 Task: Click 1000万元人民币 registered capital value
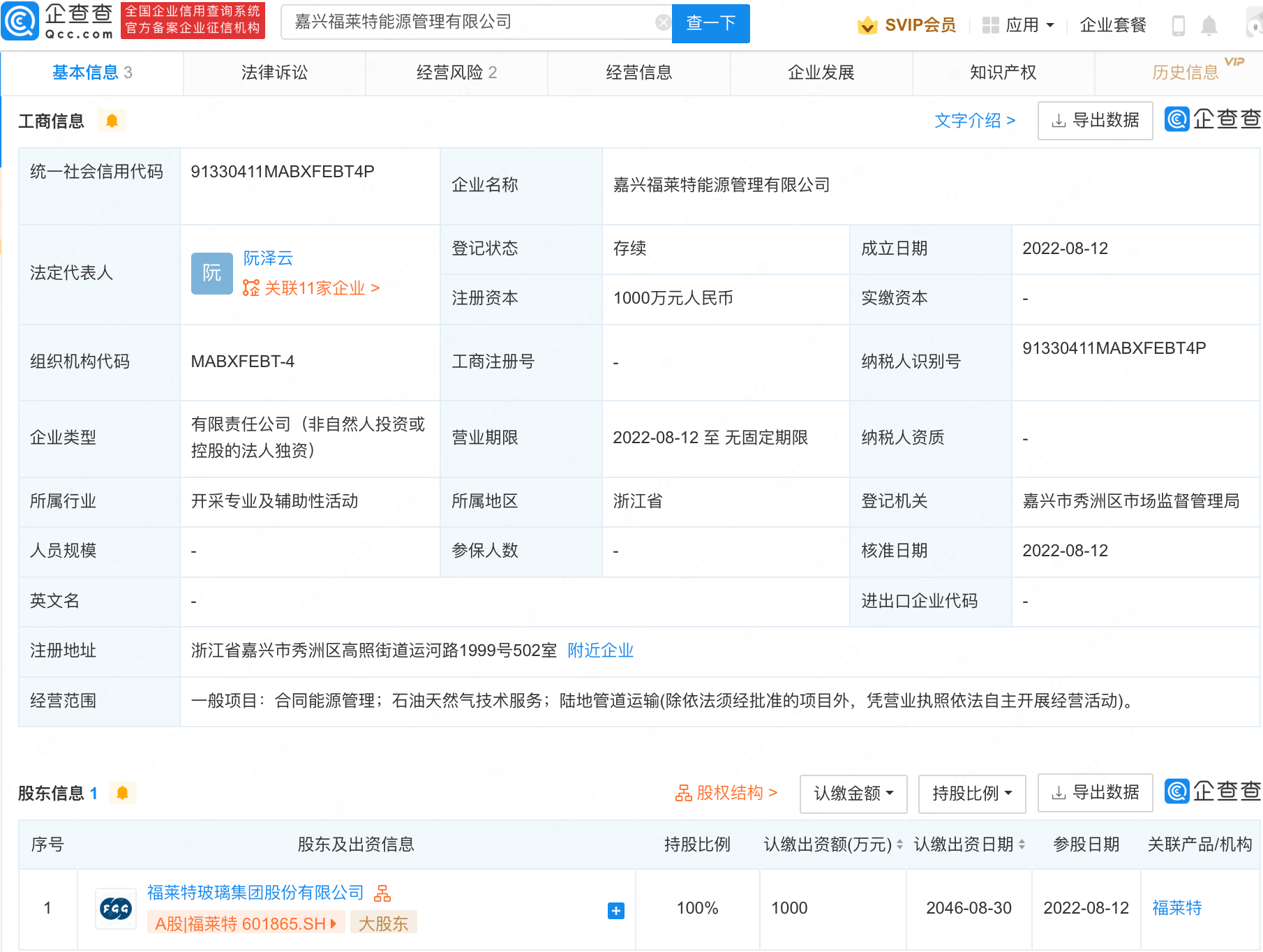click(x=673, y=298)
